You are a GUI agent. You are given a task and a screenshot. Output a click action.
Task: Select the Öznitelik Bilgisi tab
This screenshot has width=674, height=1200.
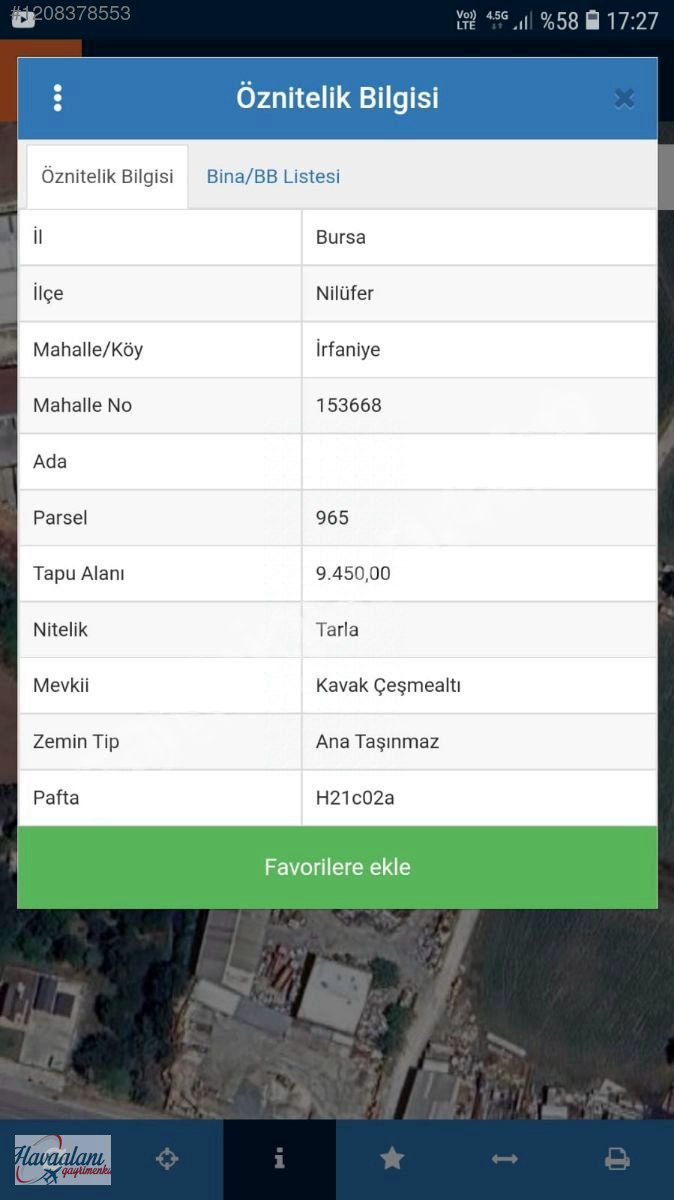107,177
